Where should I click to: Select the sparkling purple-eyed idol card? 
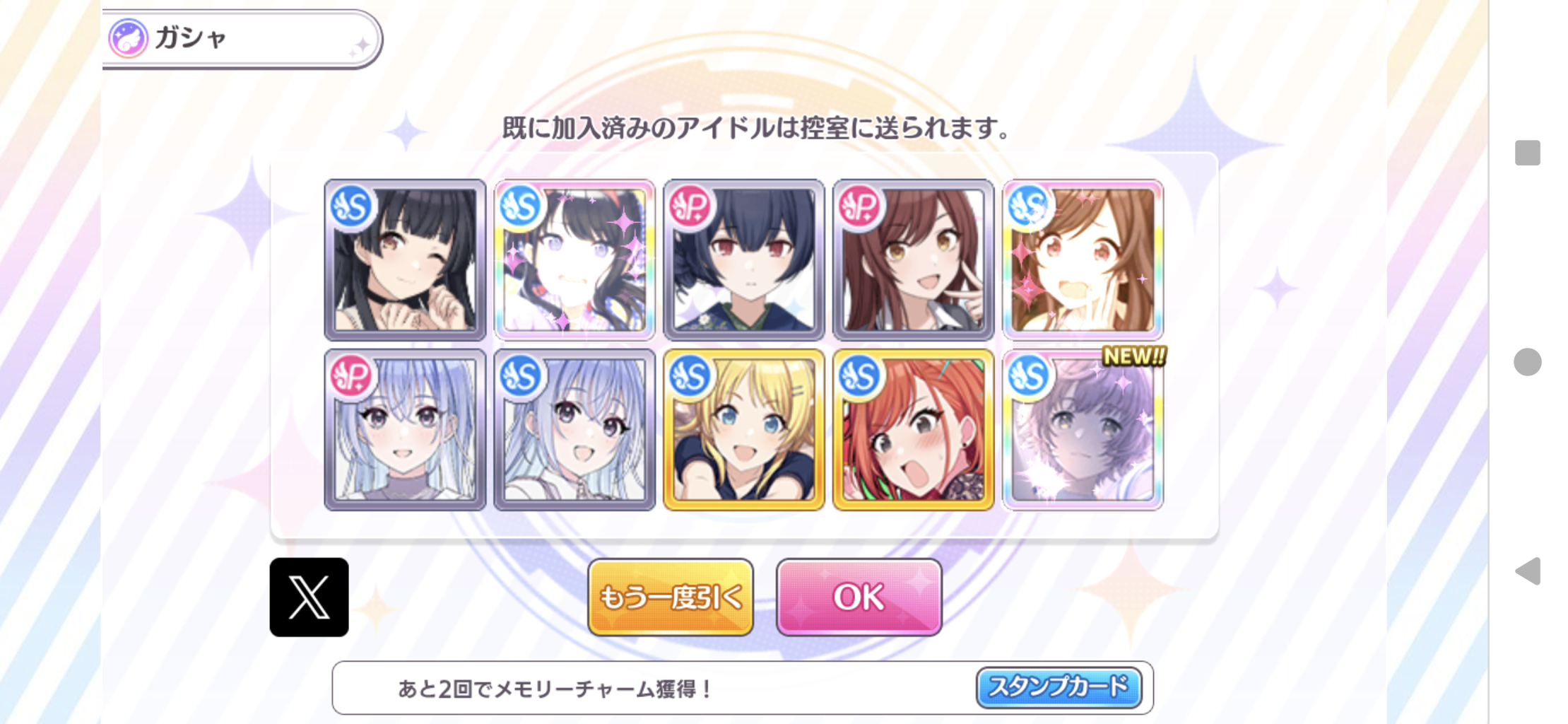574,259
